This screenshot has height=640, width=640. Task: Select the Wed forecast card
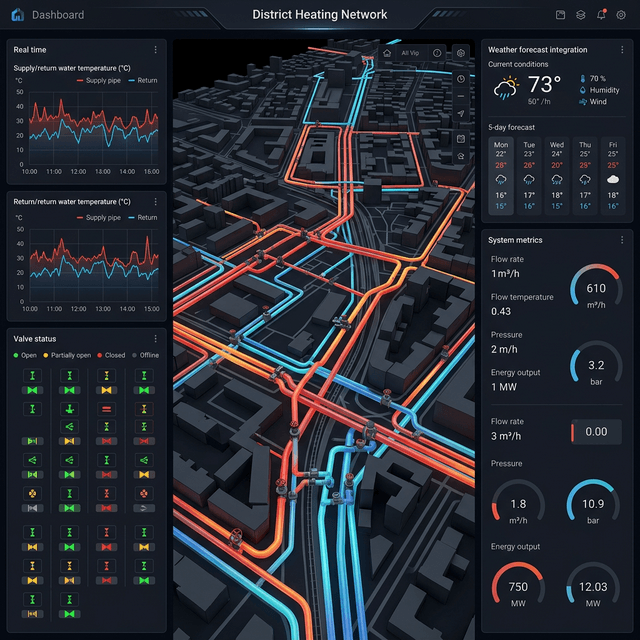click(x=557, y=176)
